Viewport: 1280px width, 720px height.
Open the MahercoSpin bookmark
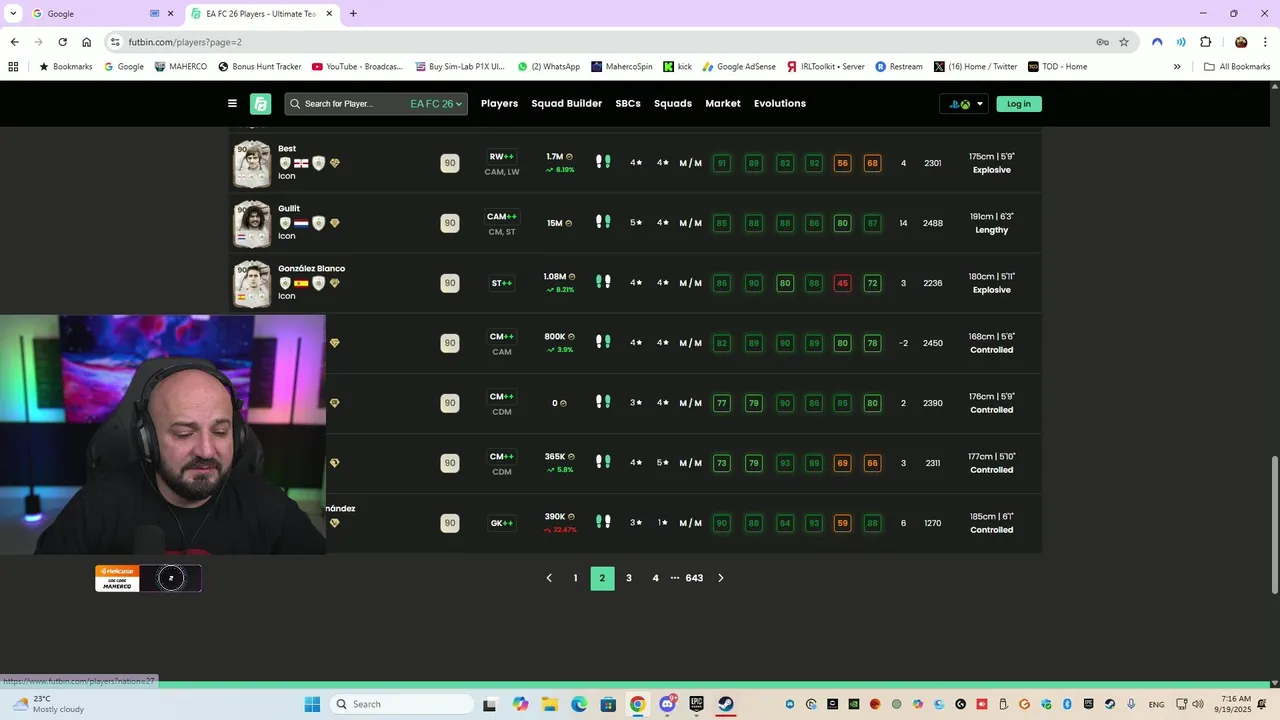(622, 67)
